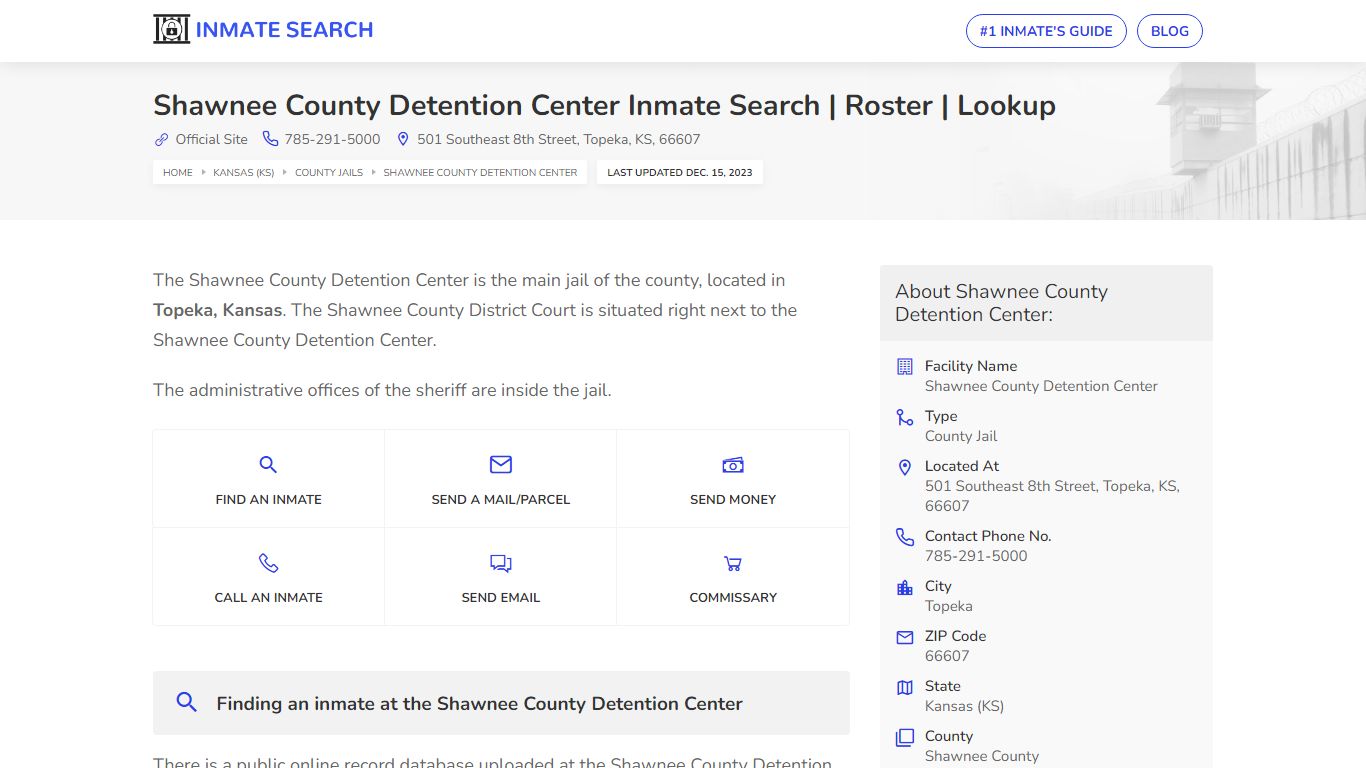Click the Call an Inmate phone icon

click(268, 563)
